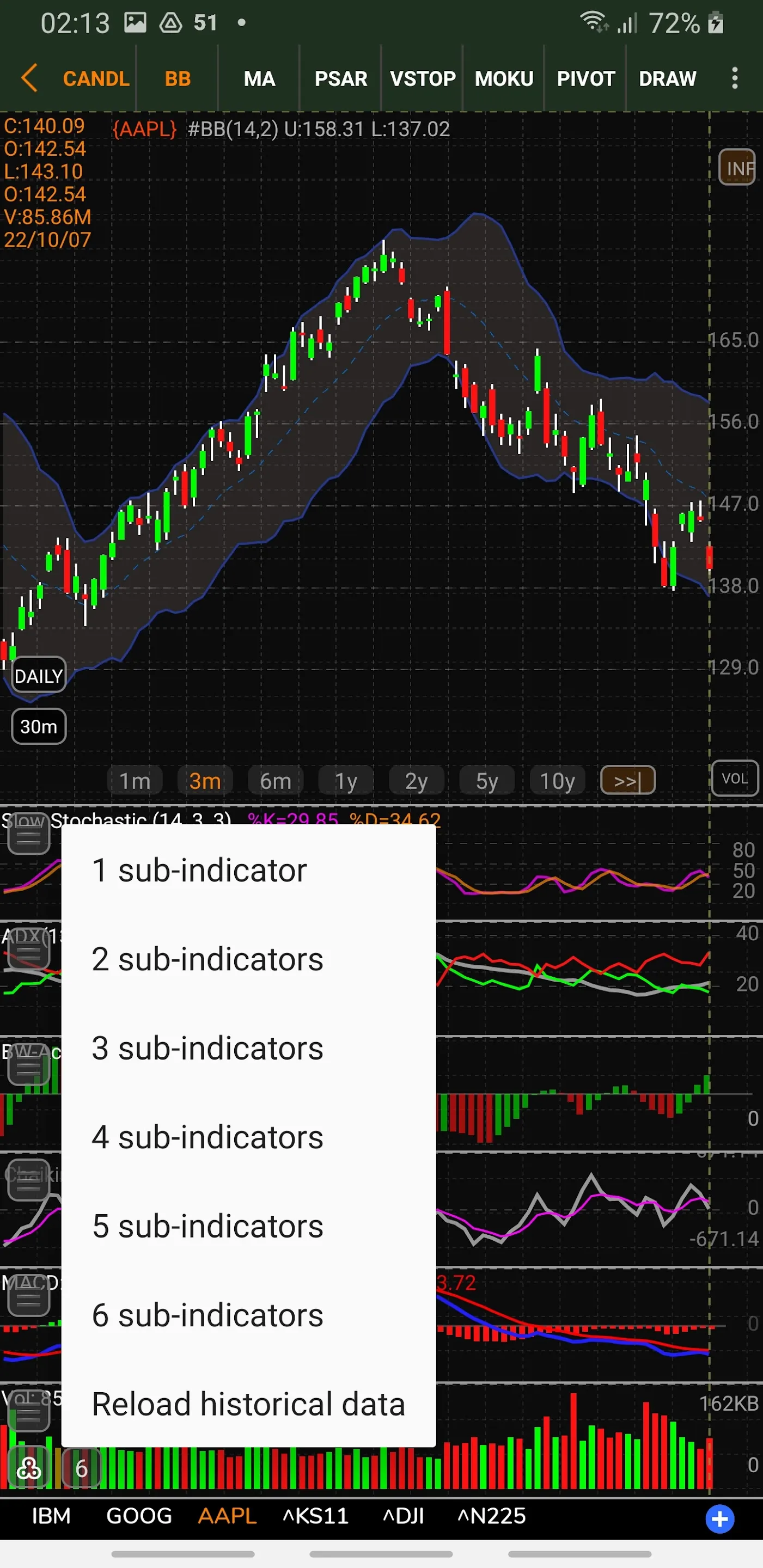This screenshot has width=763, height=1568.
Task: Tap the sub-indicator count 6 button
Action: click(x=82, y=1469)
